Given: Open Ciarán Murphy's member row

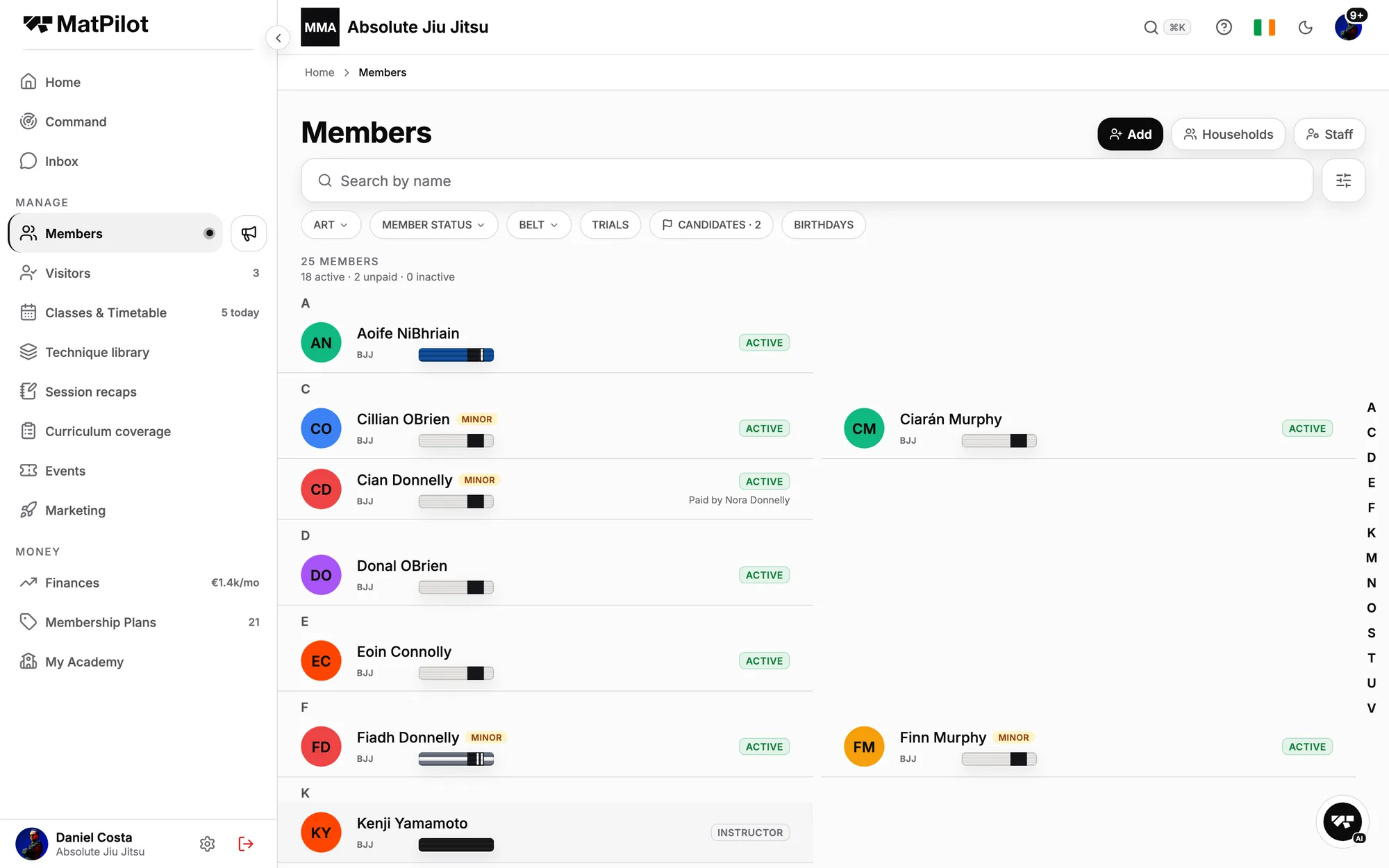Looking at the screenshot, I should pos(1088,428).
